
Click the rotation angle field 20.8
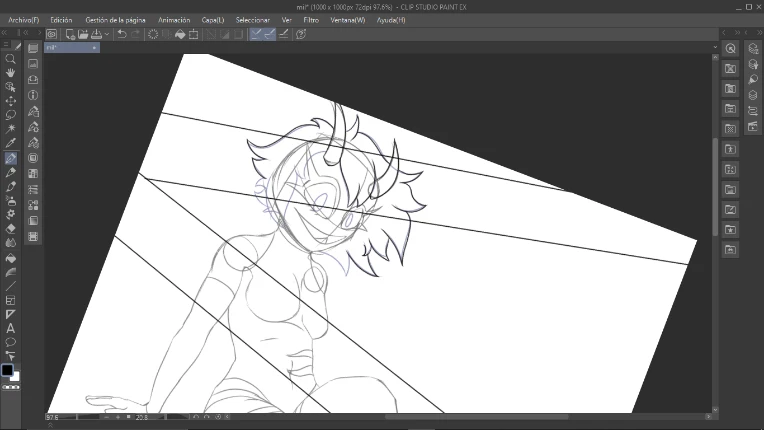click(x=142, y=417)
